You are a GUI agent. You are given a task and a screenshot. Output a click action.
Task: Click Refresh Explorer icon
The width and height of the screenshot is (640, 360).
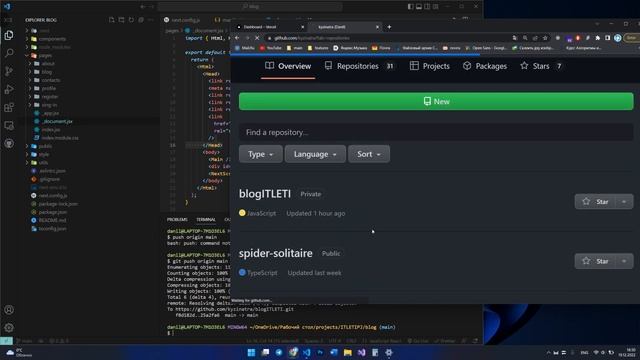coord(131,20)
